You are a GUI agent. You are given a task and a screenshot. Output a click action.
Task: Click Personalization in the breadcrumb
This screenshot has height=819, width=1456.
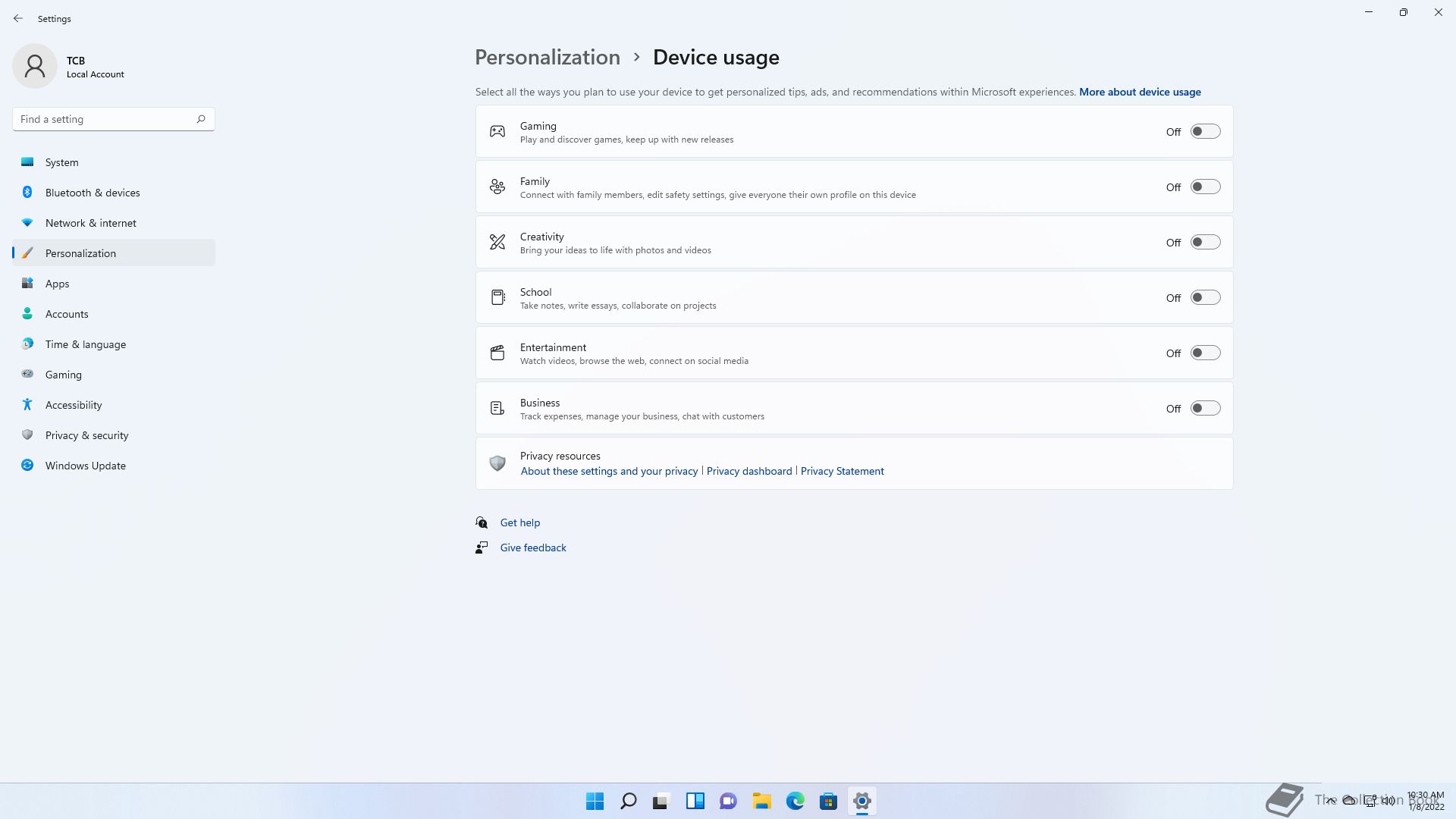(x=547, y=58)
